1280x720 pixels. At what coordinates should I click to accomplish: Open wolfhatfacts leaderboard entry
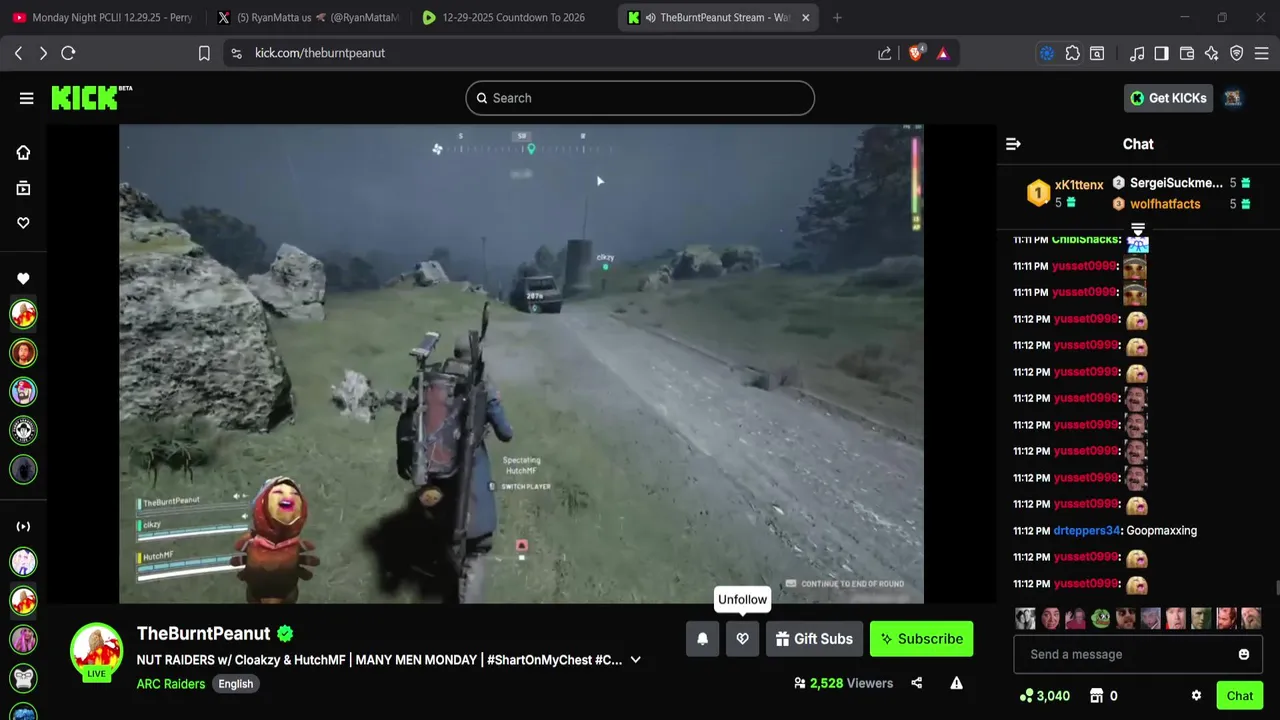click(x=1181, y=204)
